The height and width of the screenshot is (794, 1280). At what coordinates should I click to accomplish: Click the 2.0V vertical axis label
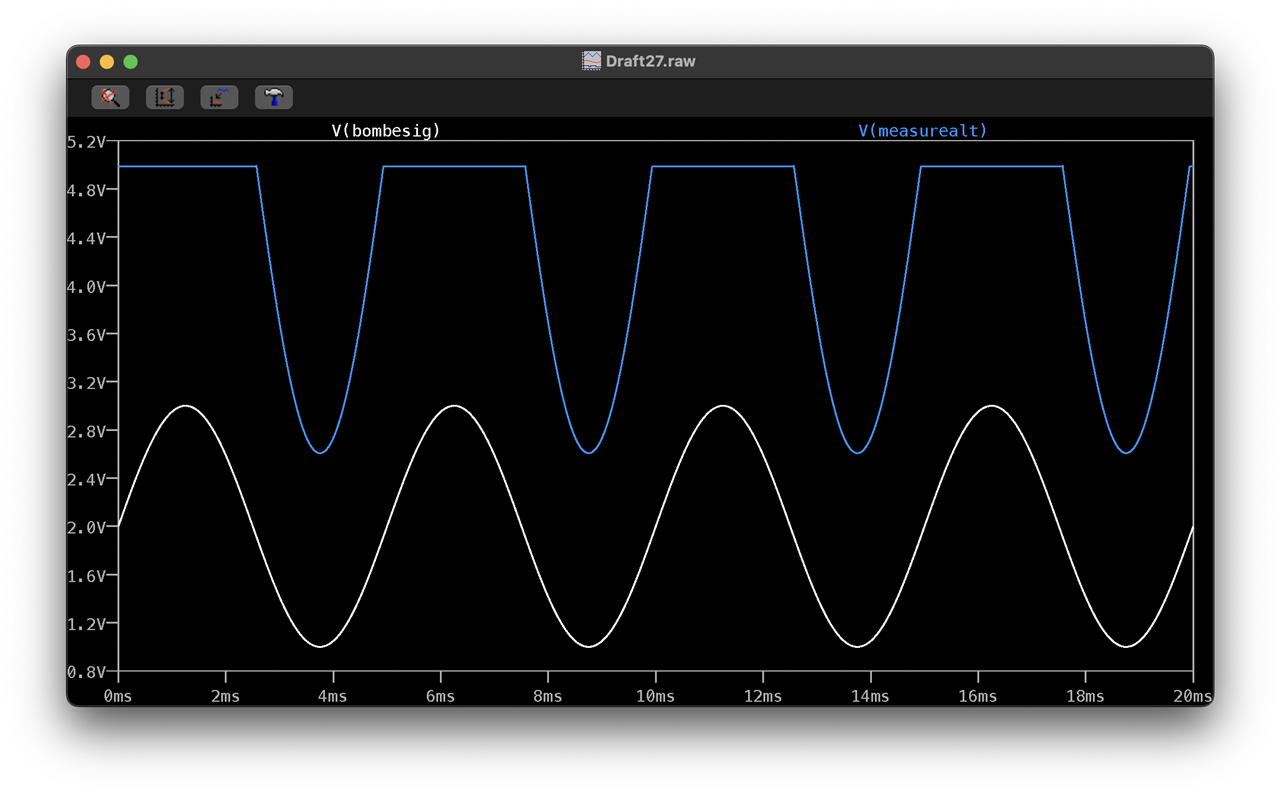coord(86,527)
